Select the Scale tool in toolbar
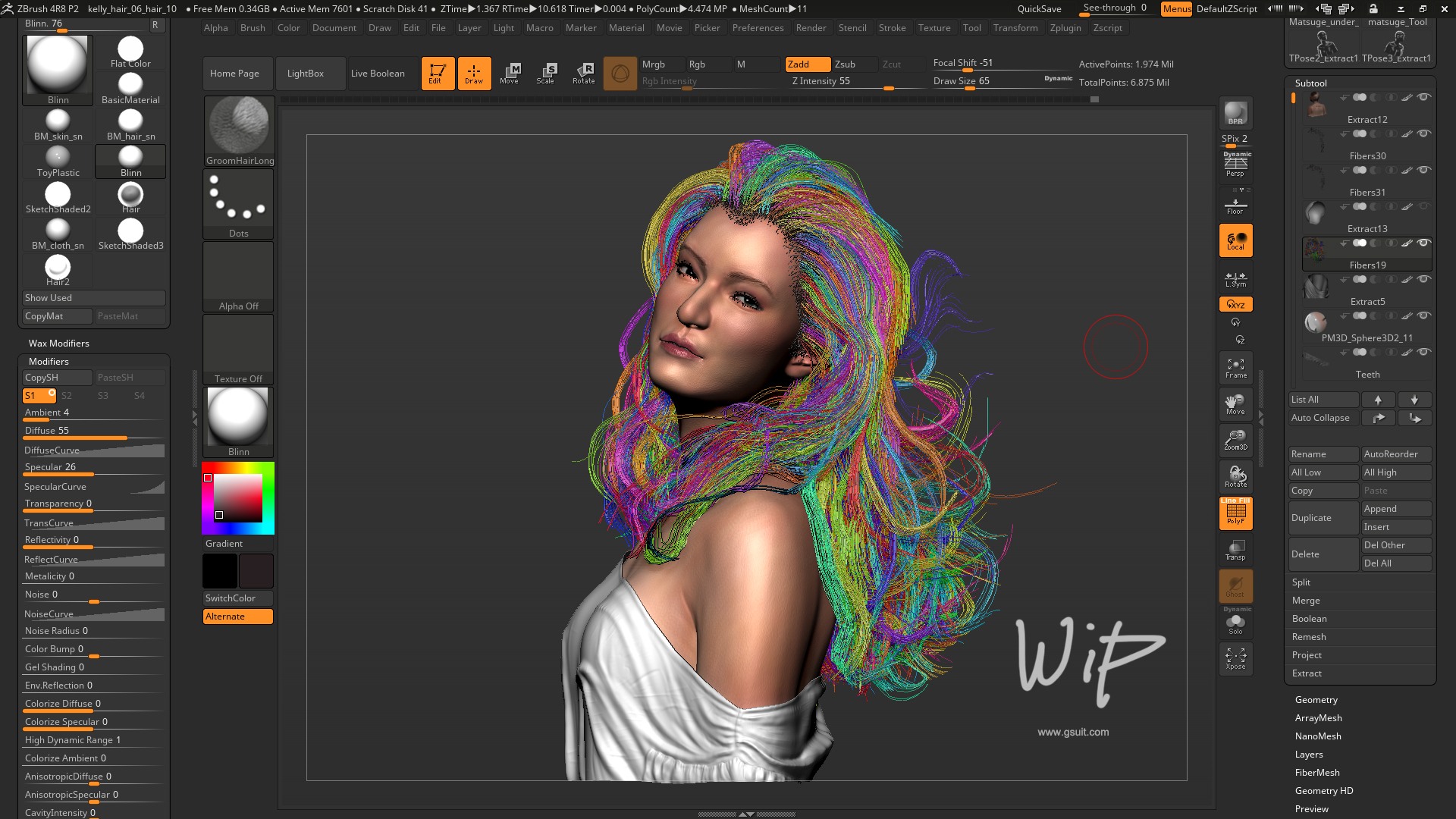 coord(548,72)
